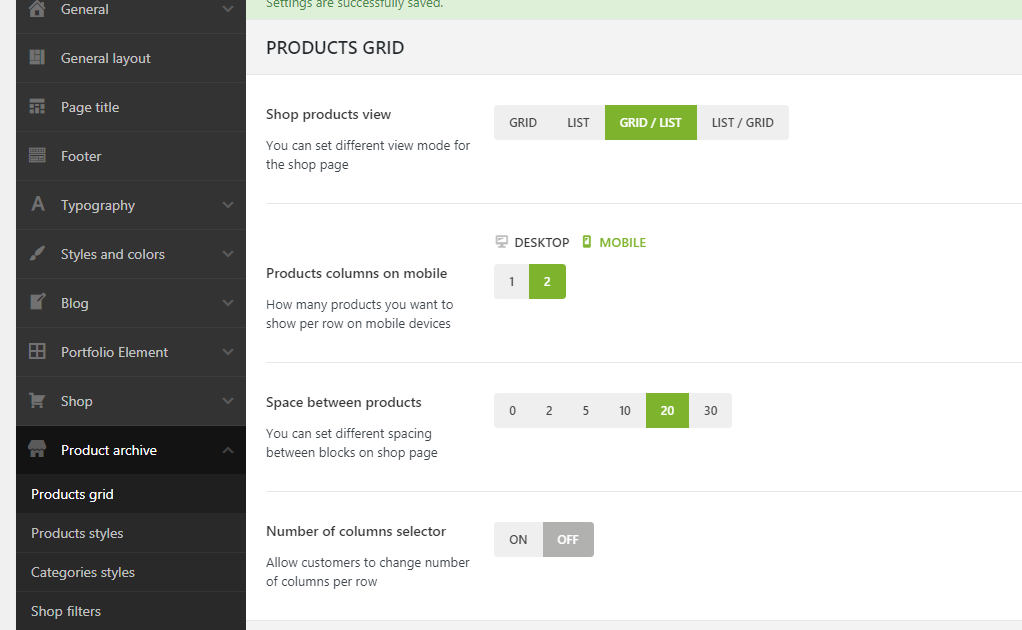Viewport: 1022px width, 630px height.
Task: Turn ON the Number of columns selector
Action: point(518,540)
